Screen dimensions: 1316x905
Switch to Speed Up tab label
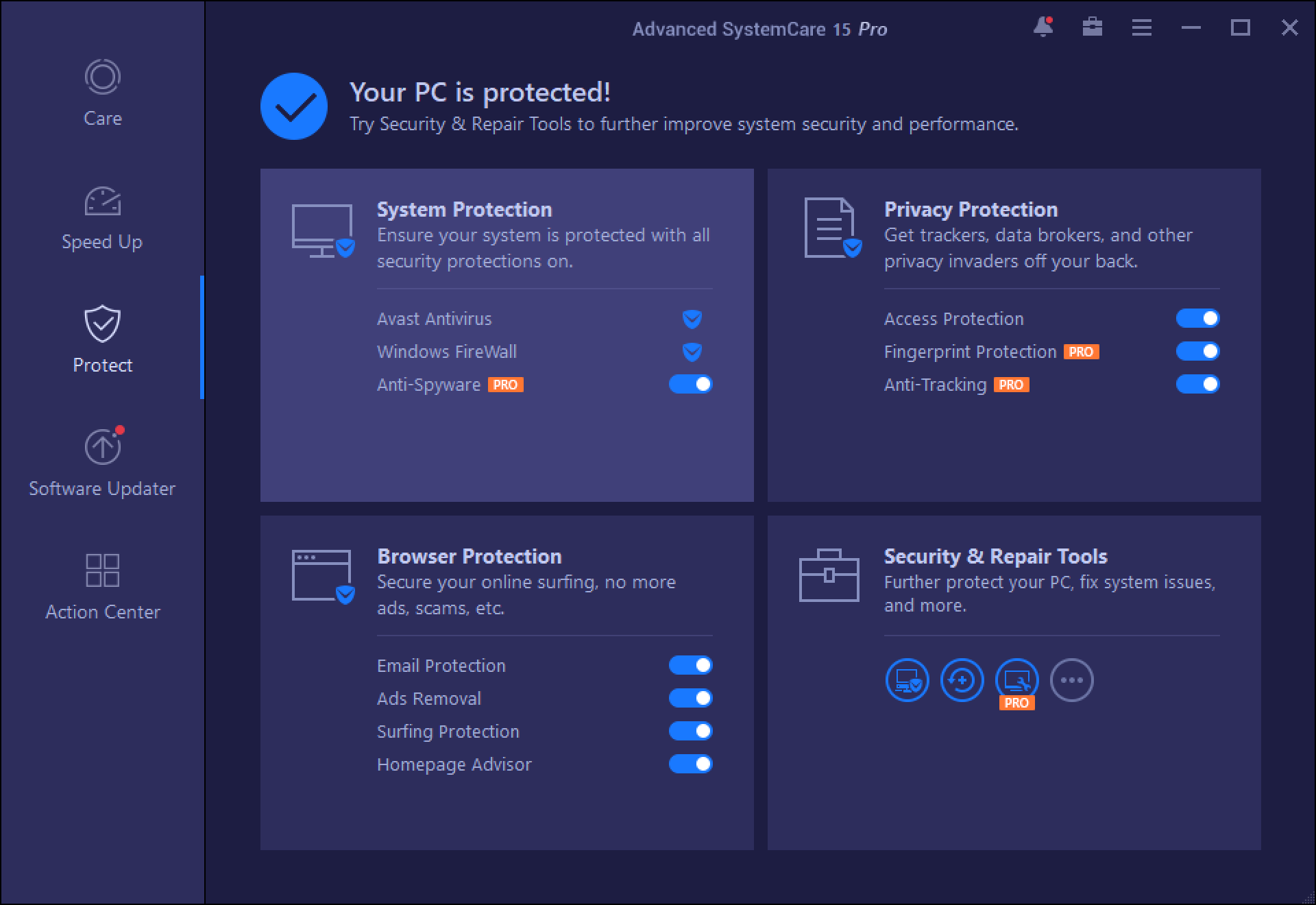(102, 242)
